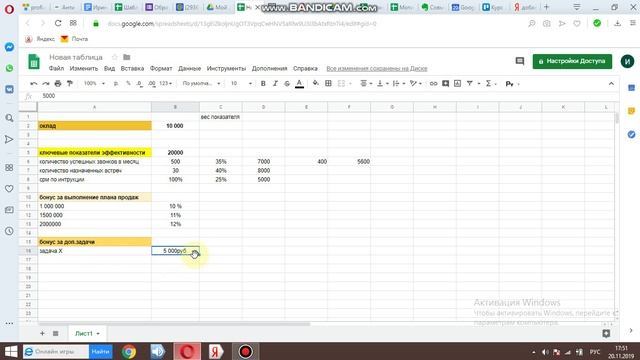Insert a link
This screenshot has height=360, width=640.
[x=433, y=84]
